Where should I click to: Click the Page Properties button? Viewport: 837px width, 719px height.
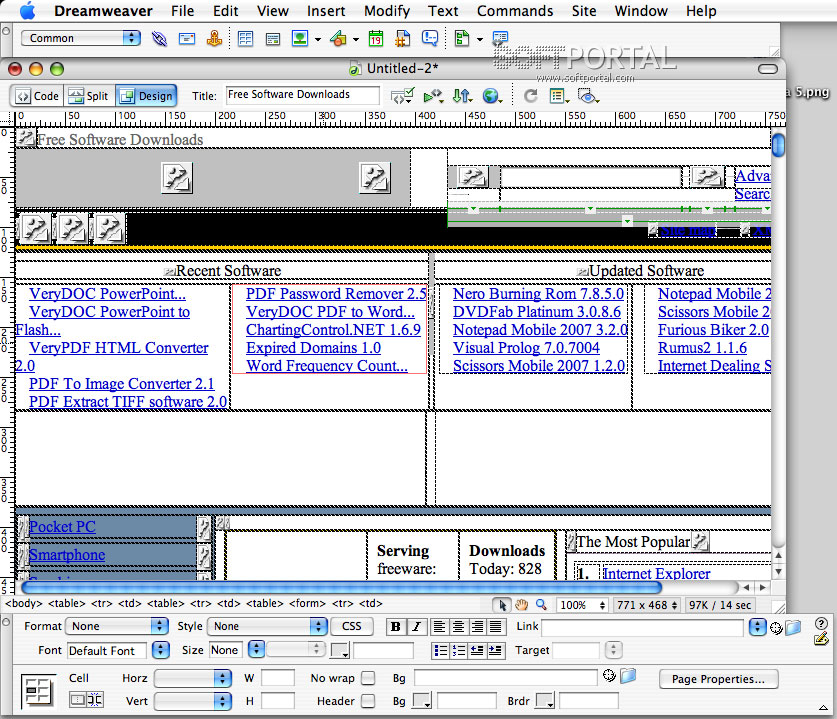718,679
